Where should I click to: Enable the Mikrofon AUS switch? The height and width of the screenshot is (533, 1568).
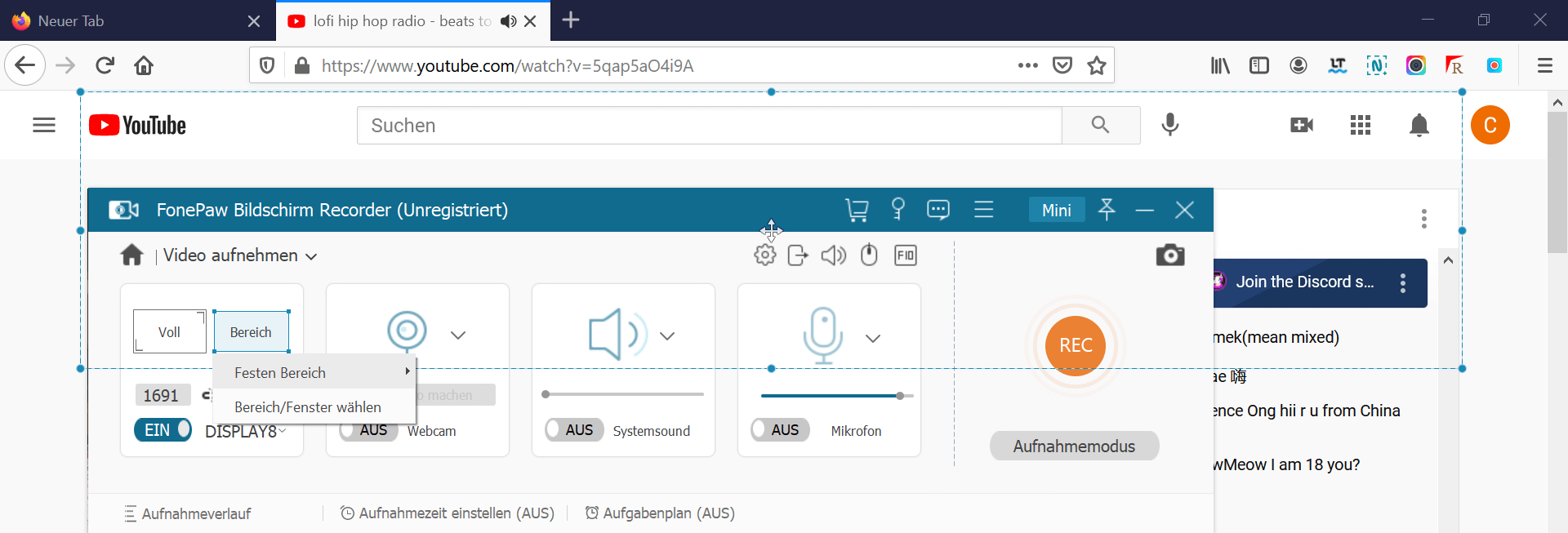click(x=781, y=429)
